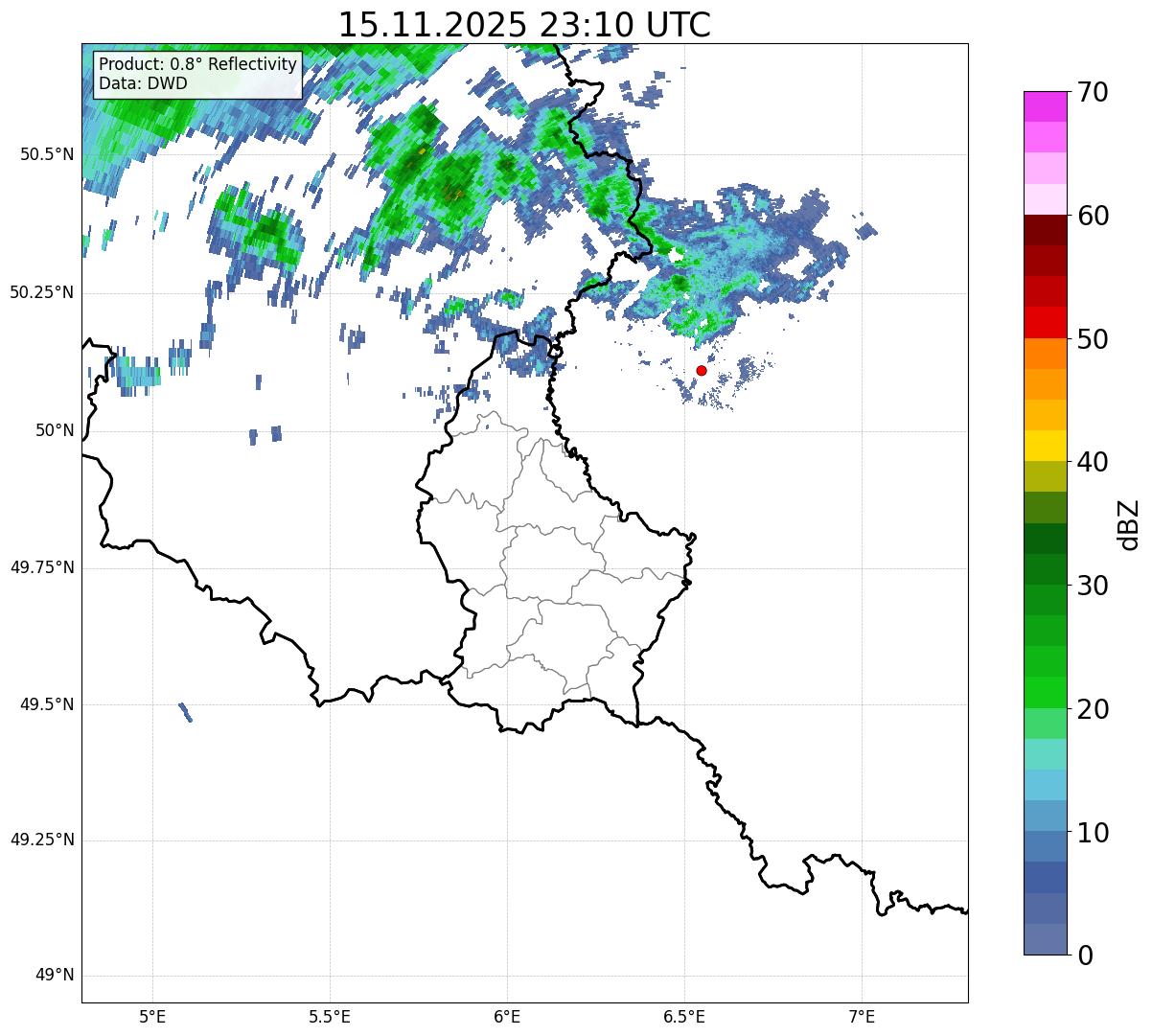Click the orange swatch just below 50 dBZ
1152x1036 pixels.
click(x=1046, y=354)
